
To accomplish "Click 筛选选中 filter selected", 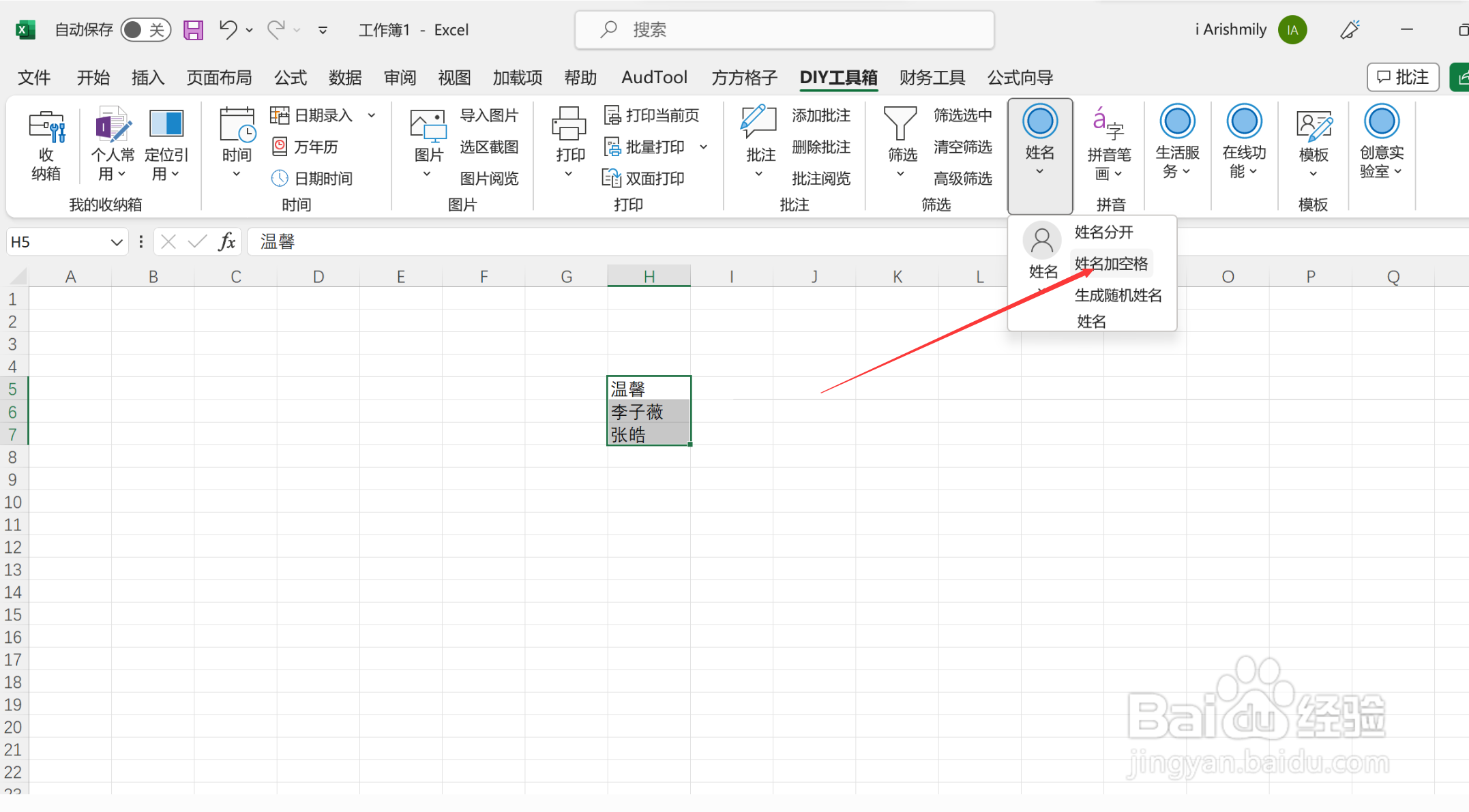I will pos(962,115).
